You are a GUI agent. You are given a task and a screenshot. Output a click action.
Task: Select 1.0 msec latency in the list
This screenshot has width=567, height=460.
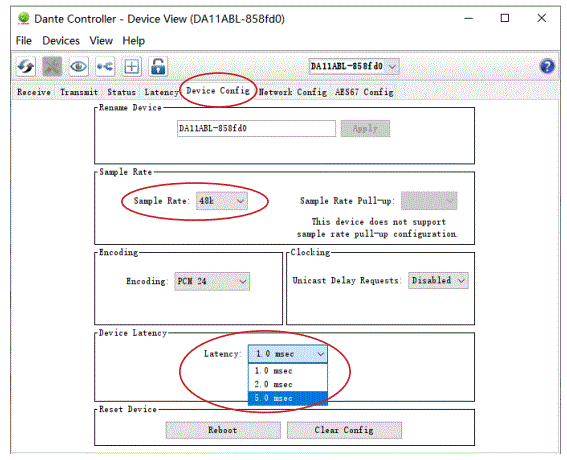coord(288,371)
